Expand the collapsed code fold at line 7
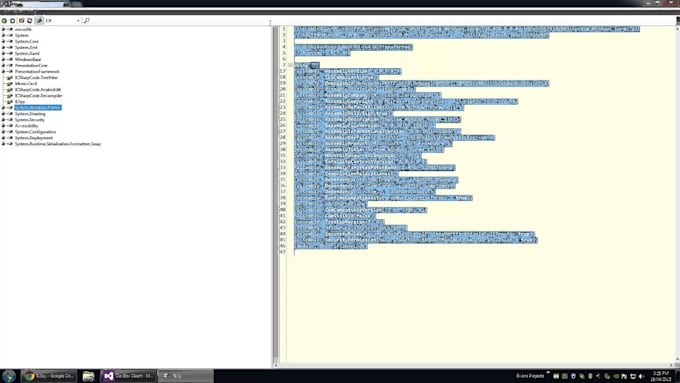Screen dimensions: 680x383 tap(291, 65)
